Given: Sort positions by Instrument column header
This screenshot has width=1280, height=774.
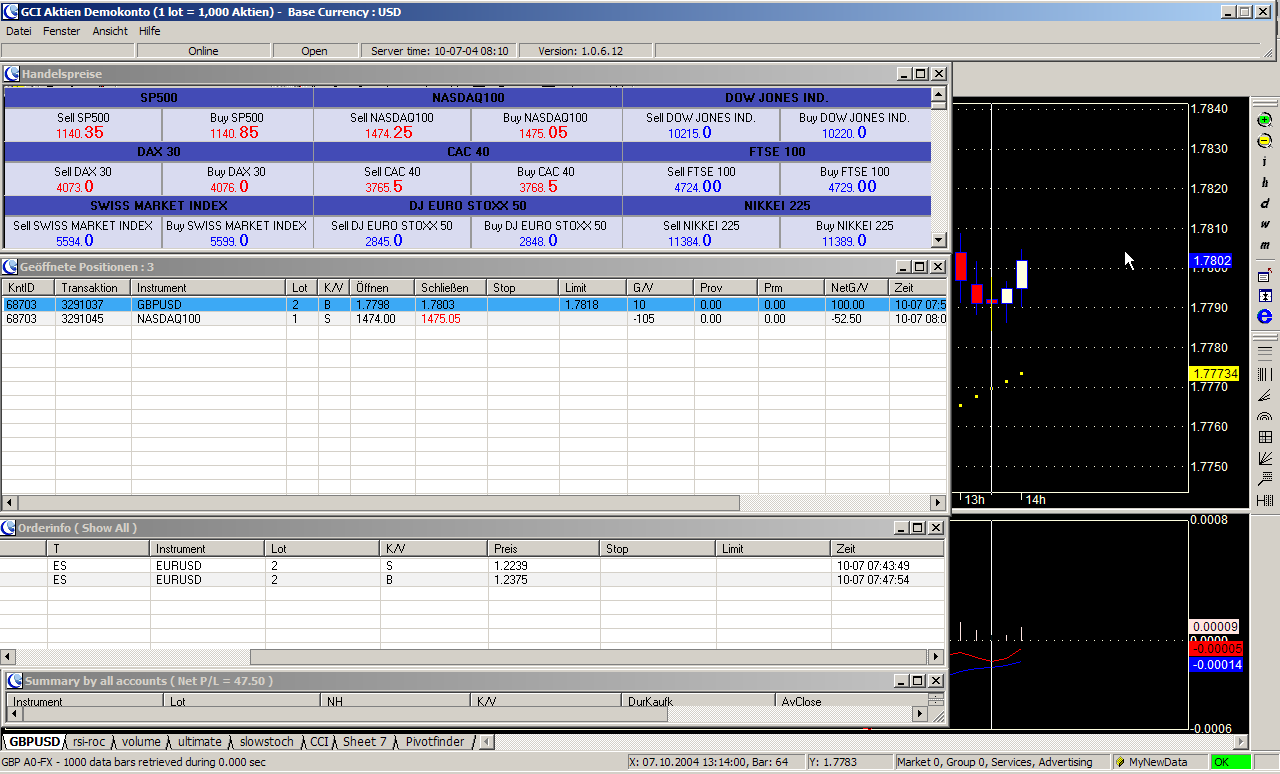Looking at the screenshot, I should (160, 288).
